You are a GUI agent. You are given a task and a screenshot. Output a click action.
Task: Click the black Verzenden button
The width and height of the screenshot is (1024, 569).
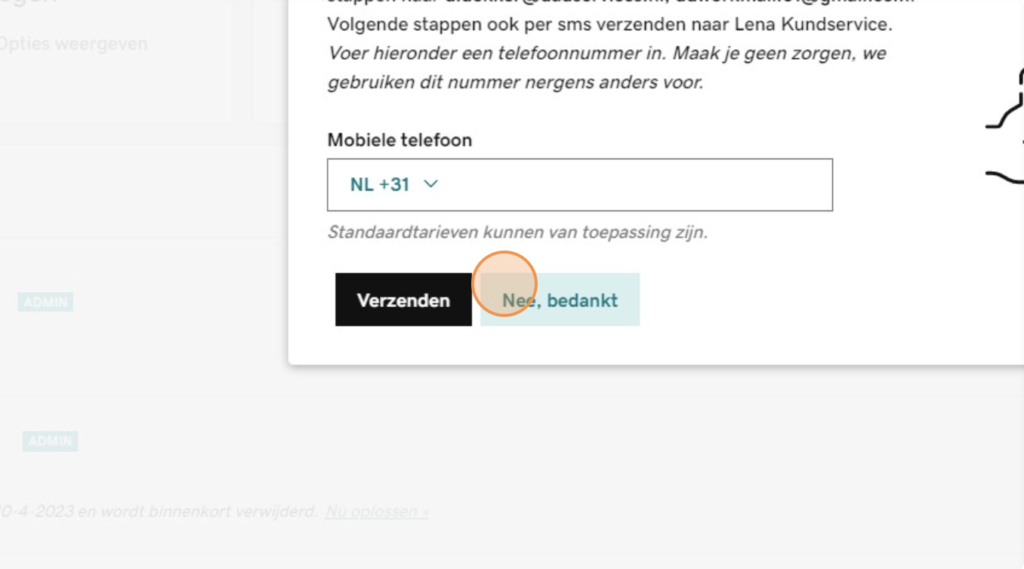(403, 300)
